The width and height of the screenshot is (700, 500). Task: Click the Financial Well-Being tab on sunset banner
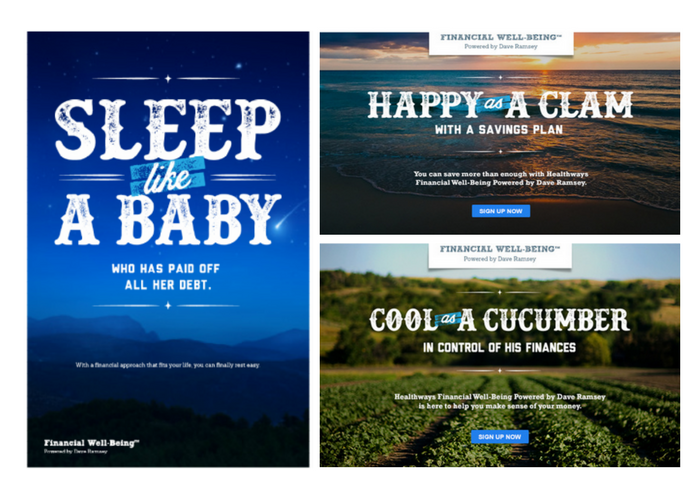tap(501, 43)
